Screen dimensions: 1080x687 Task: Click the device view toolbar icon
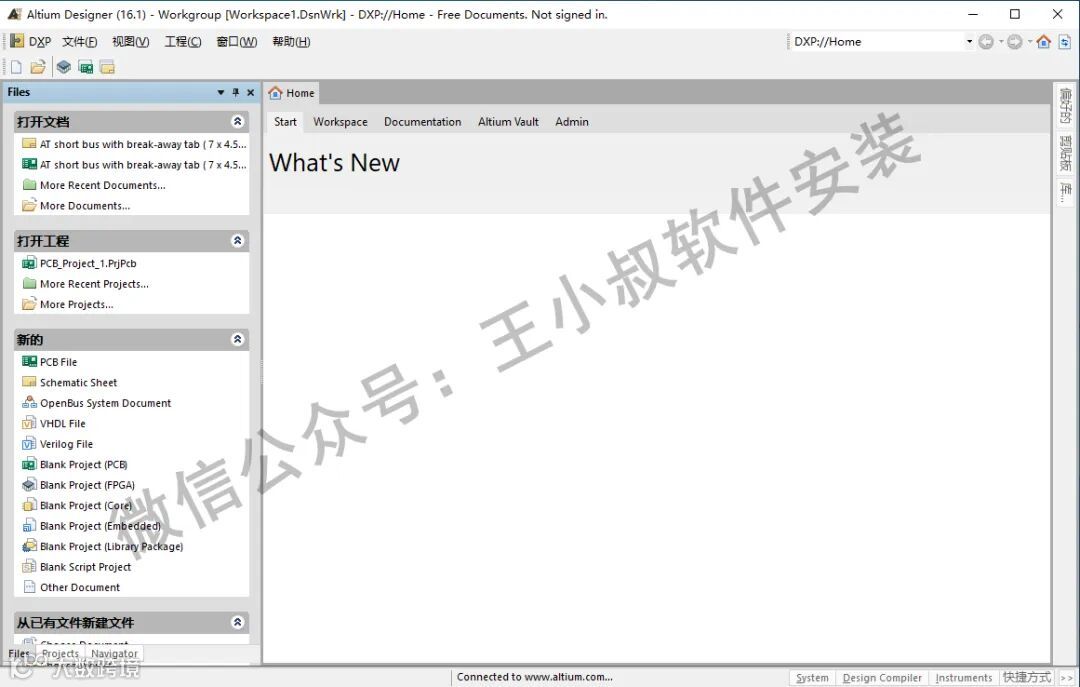(x=64, y=67)
